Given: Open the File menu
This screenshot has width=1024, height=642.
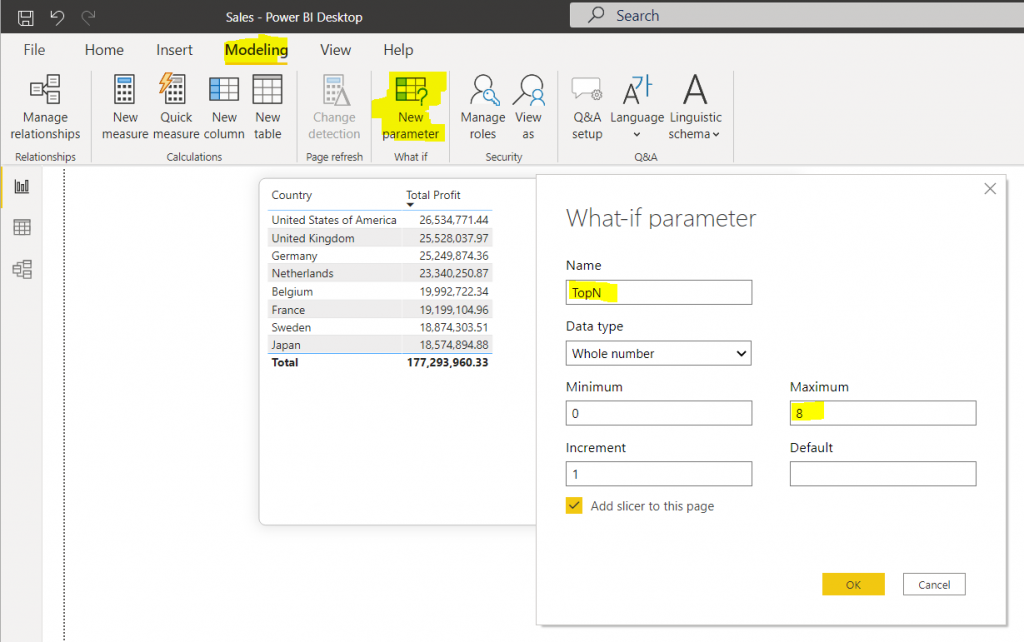Looking at the screenshot, I should (x=34, y=50).
